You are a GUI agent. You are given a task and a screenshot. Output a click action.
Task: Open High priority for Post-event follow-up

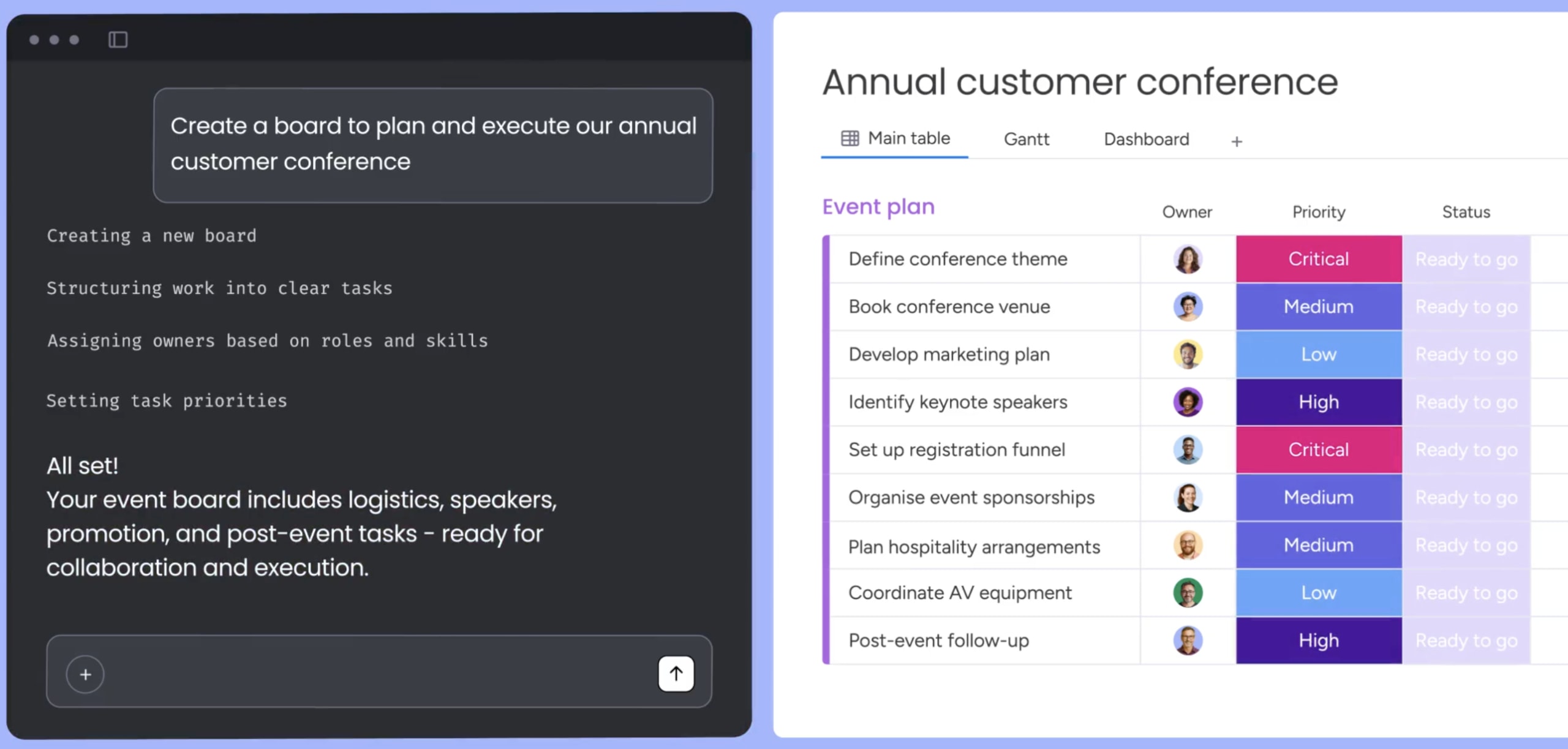point(1319,641)
